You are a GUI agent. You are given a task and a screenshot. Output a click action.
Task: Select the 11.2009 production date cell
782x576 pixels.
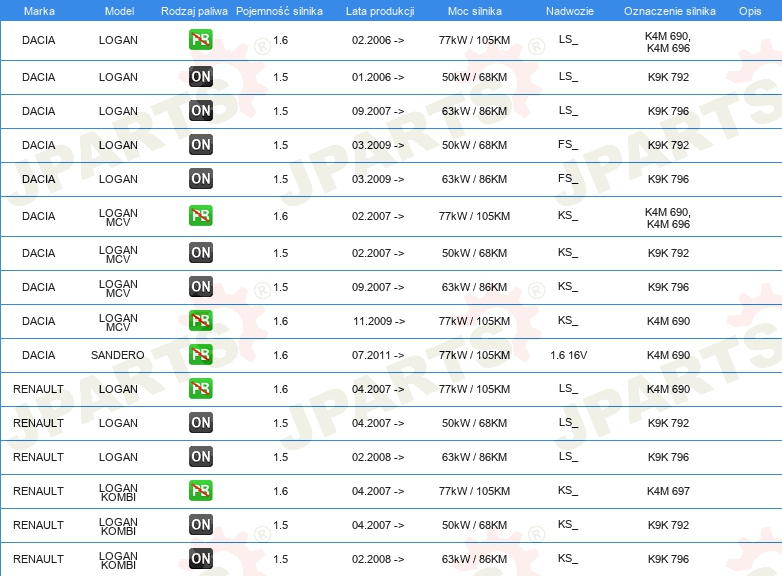click(x=379, y=321)
